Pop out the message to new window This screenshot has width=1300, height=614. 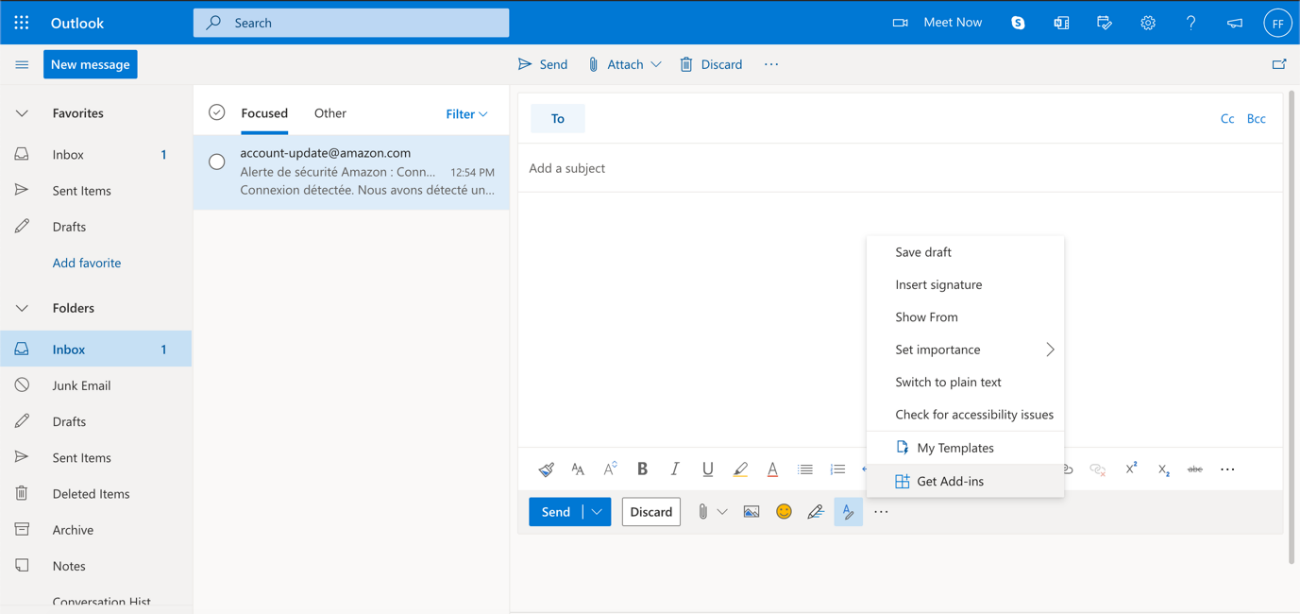1279,64
